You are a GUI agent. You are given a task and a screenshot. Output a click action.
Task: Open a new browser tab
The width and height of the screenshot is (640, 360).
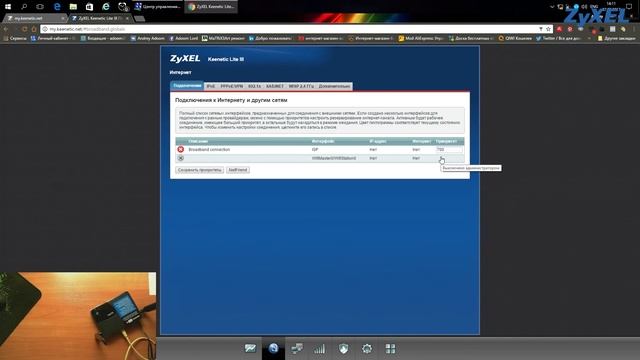click(139, 18)
